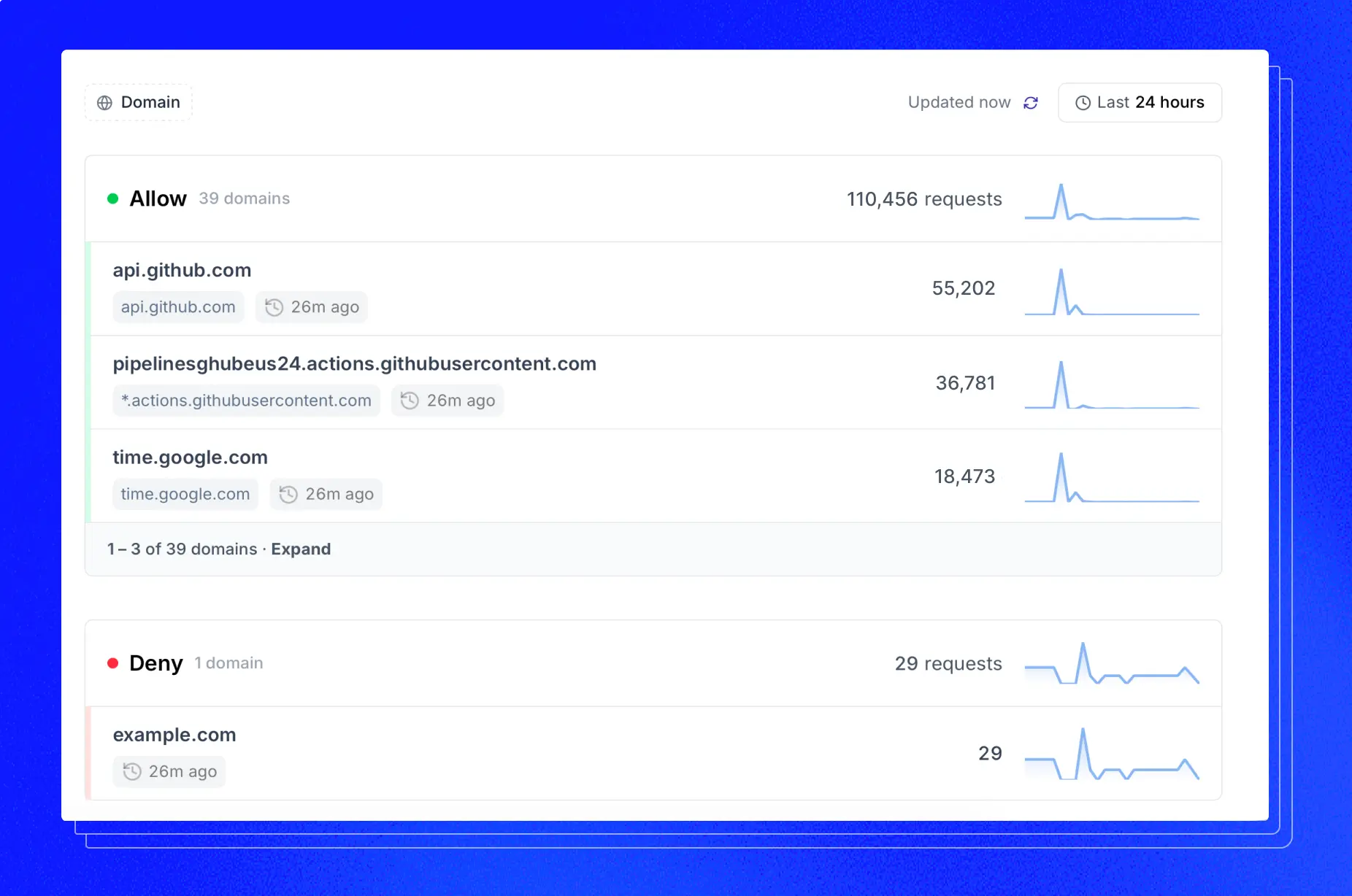This screenshot has width=1352, height=896.
Task: Open the Last 24 hours time range
Action: pos(1140,102)
